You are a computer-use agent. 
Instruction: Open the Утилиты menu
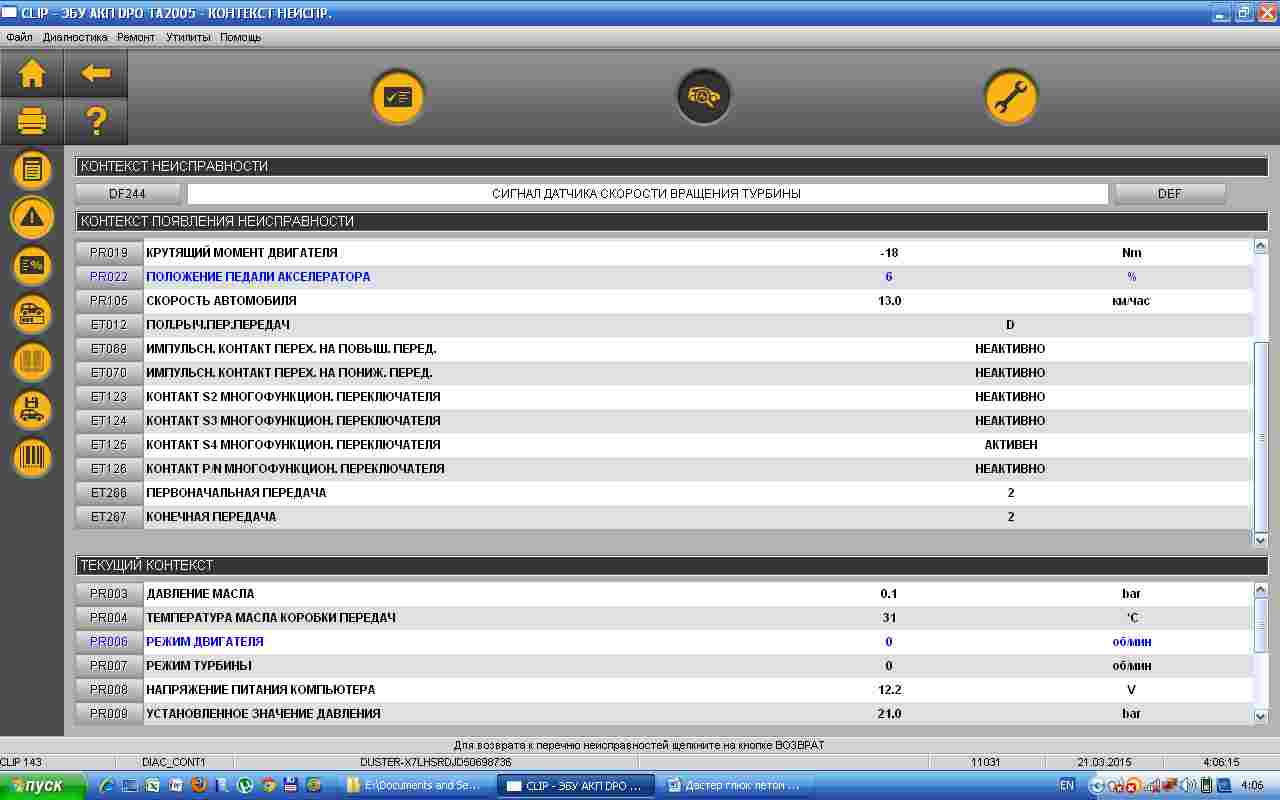[x=188, y=37]
